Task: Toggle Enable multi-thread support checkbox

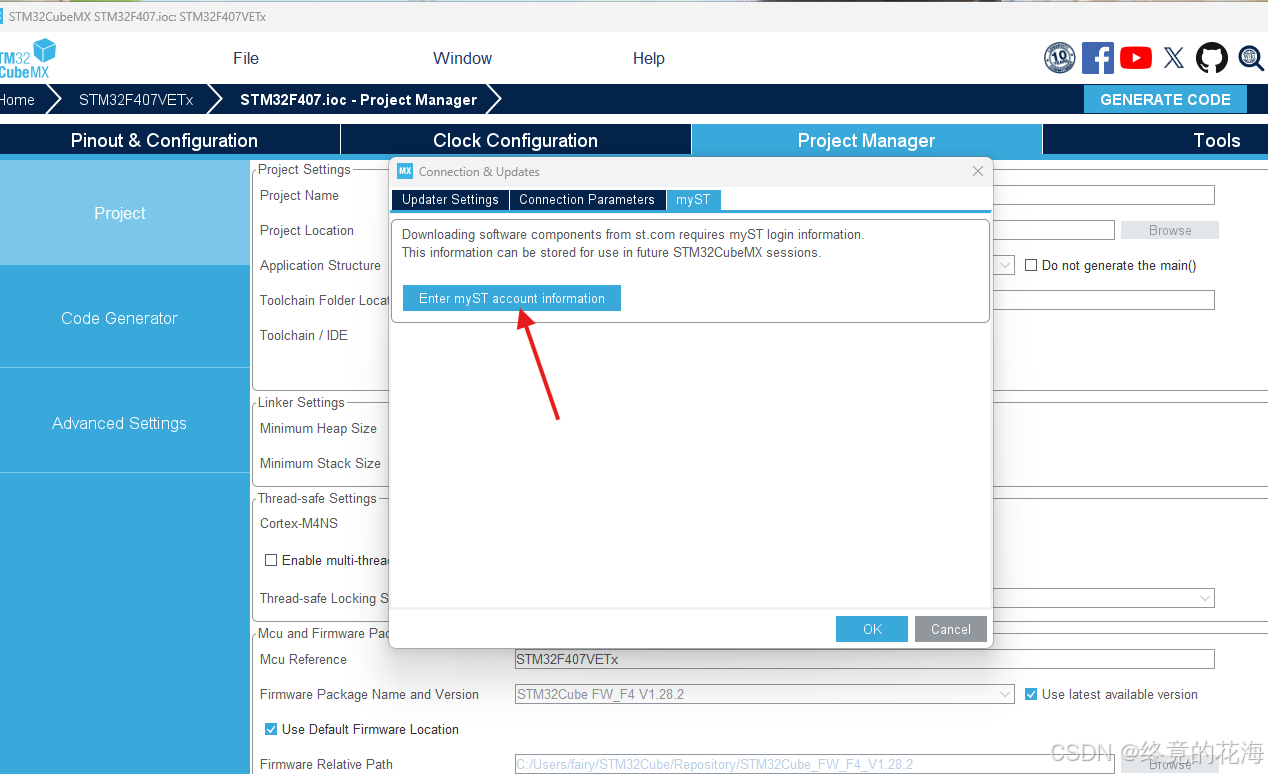Action: (x=270, y=560)
